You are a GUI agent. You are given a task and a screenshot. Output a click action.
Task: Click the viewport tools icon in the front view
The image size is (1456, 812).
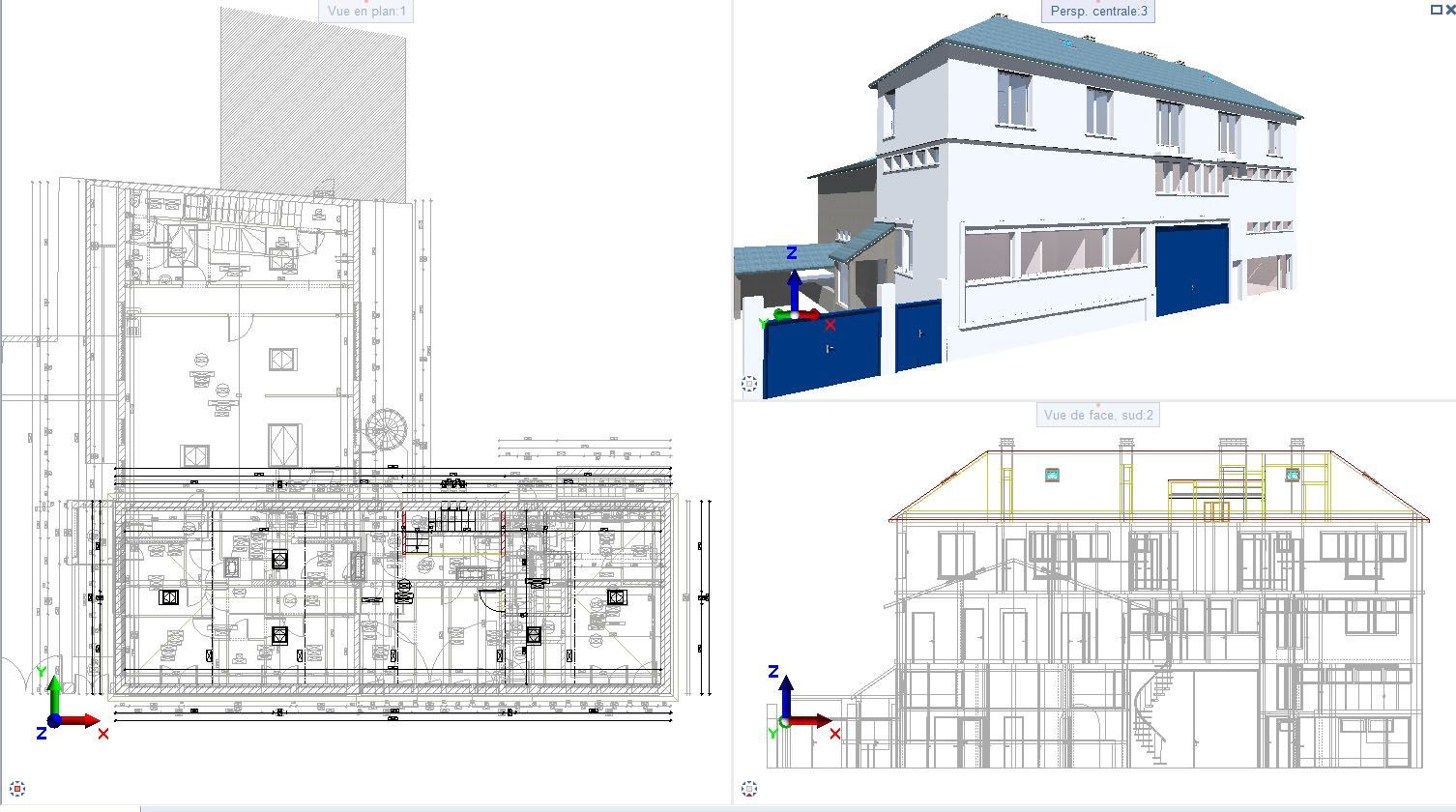749,789
